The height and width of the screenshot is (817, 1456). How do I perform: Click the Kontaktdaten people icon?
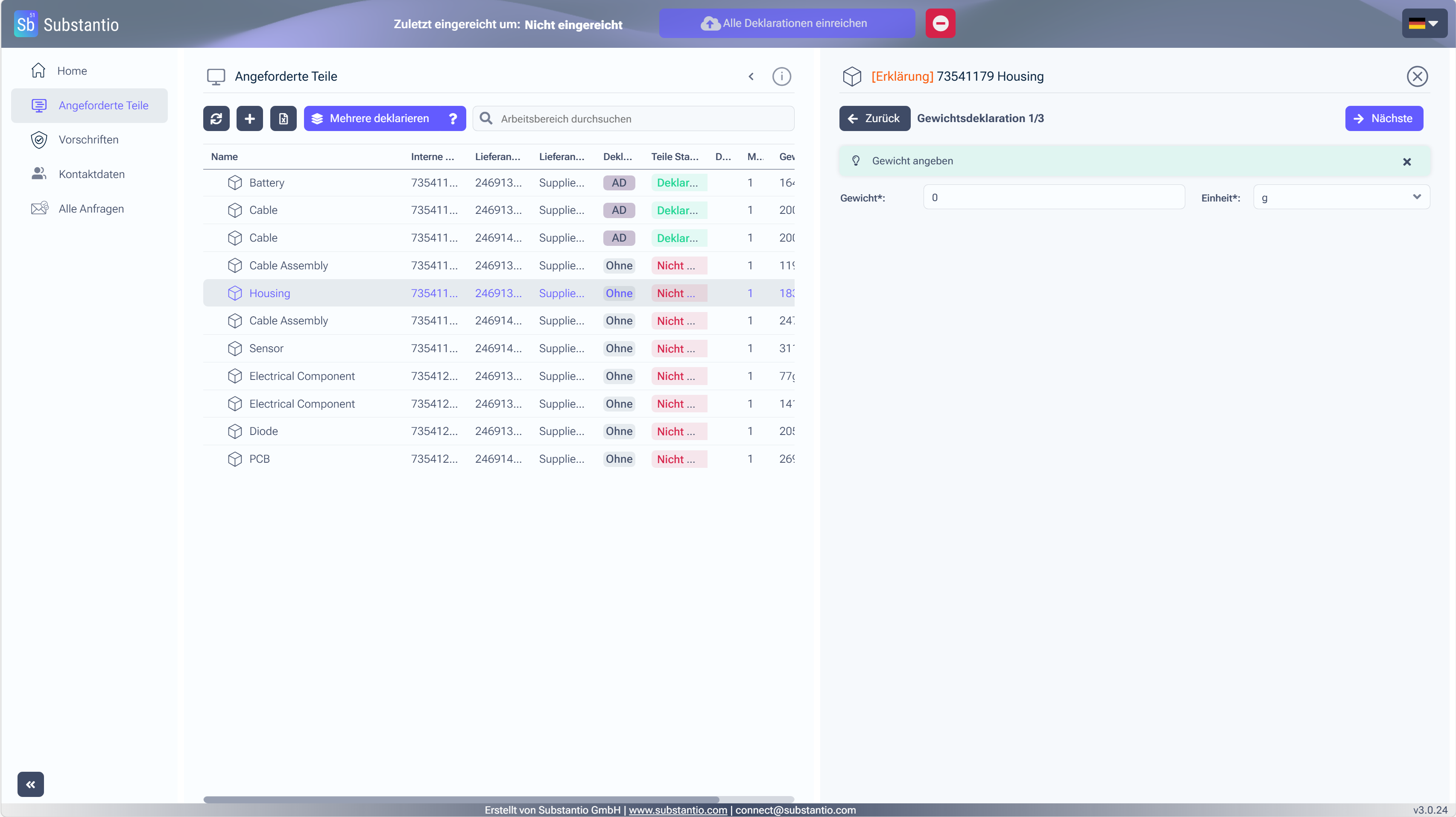(38, 173)
